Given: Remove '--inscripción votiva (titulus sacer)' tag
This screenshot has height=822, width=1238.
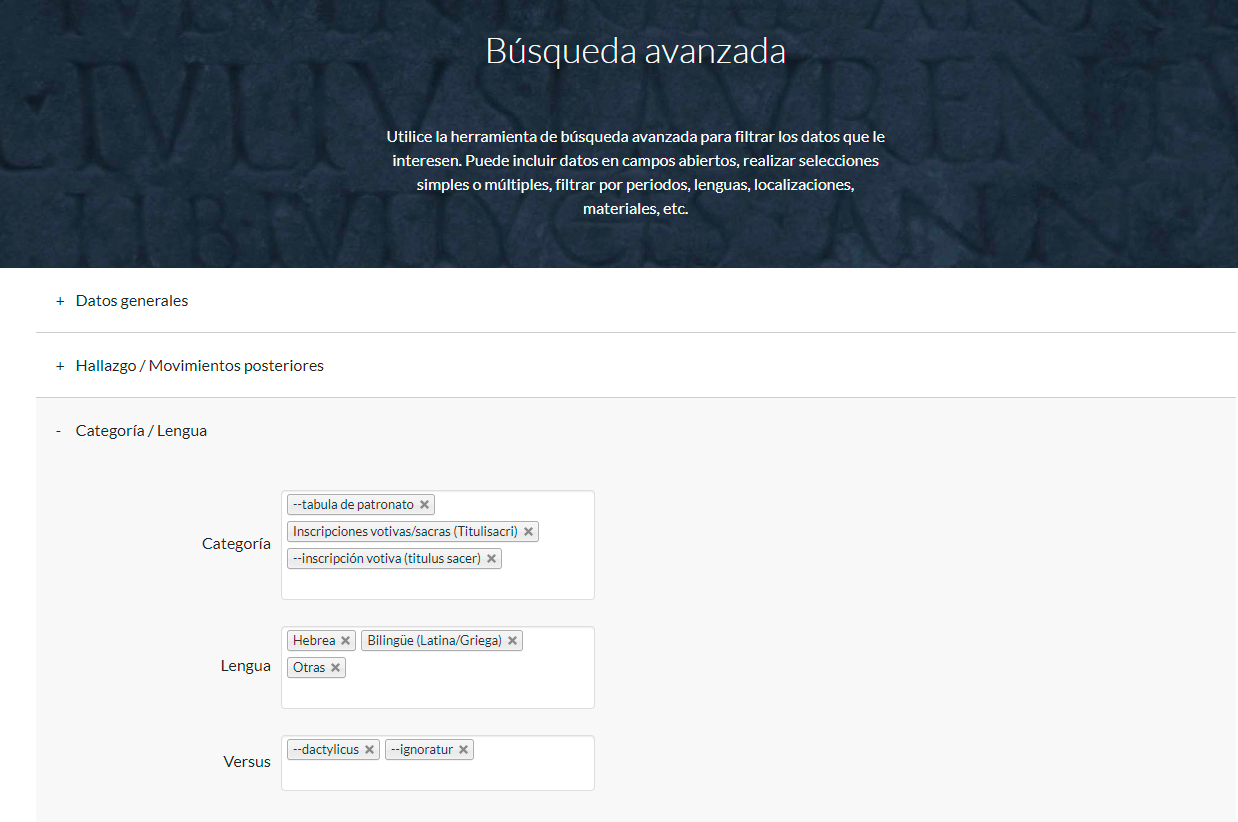Looking at the screenshot, I should pyautogui.click(x=491, y=559).
